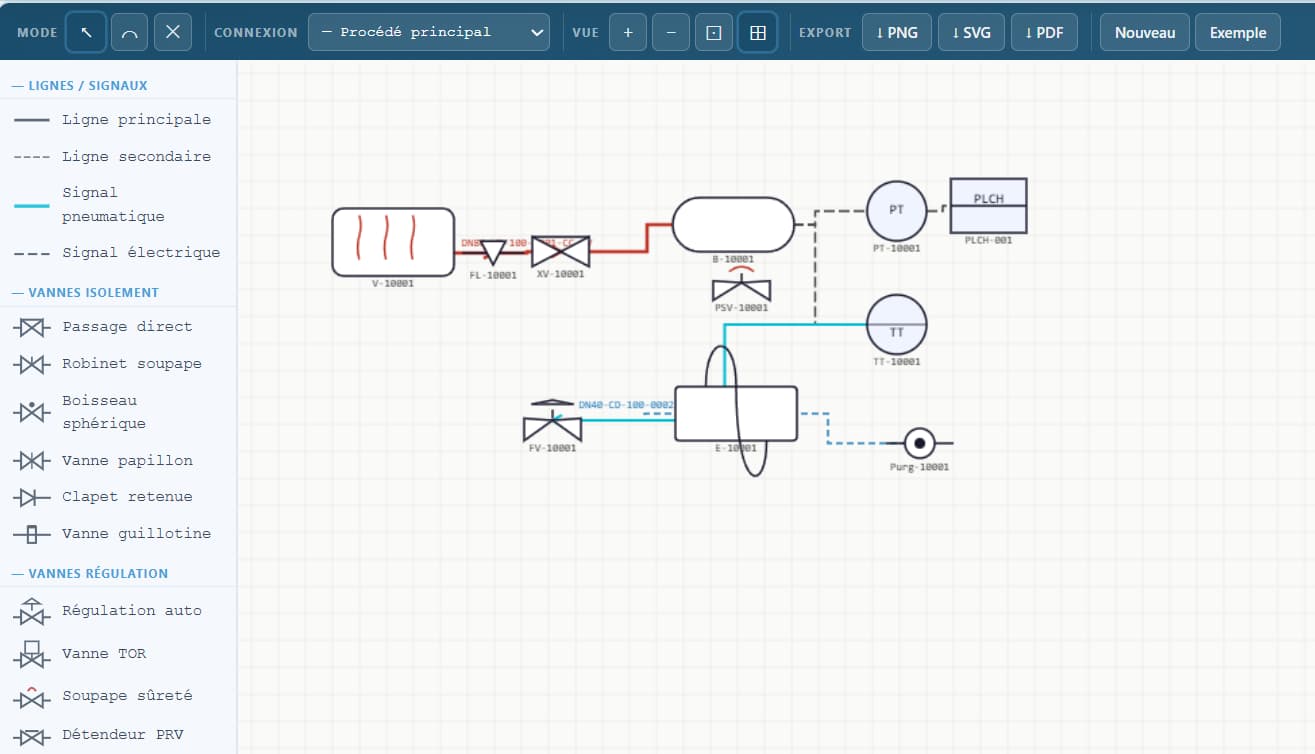Export the diagram as SVG

click(971, 33)
